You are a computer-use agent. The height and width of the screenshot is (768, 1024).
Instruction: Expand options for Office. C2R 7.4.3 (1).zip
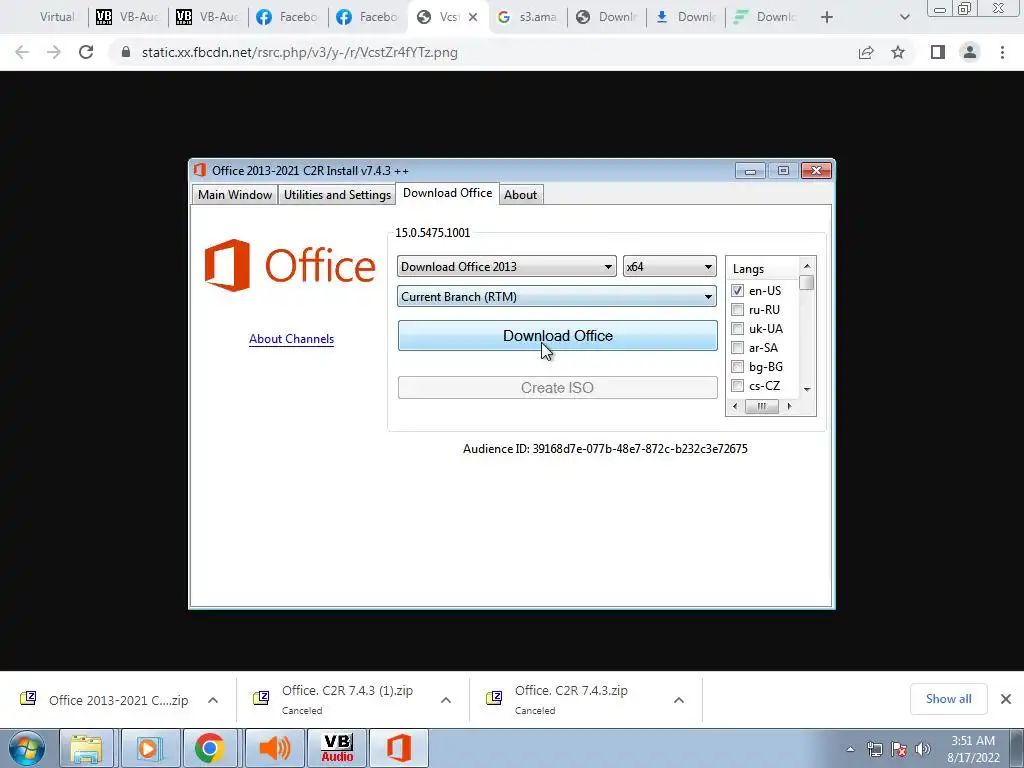[446, 700]
